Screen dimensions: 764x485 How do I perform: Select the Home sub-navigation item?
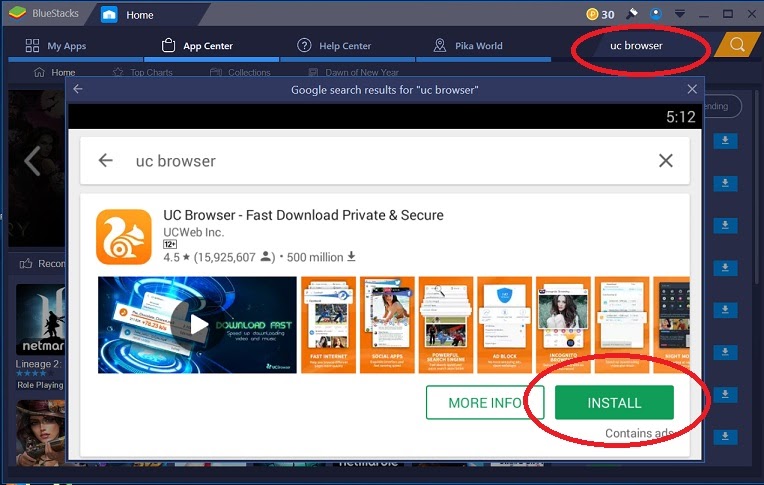point(54,72)
